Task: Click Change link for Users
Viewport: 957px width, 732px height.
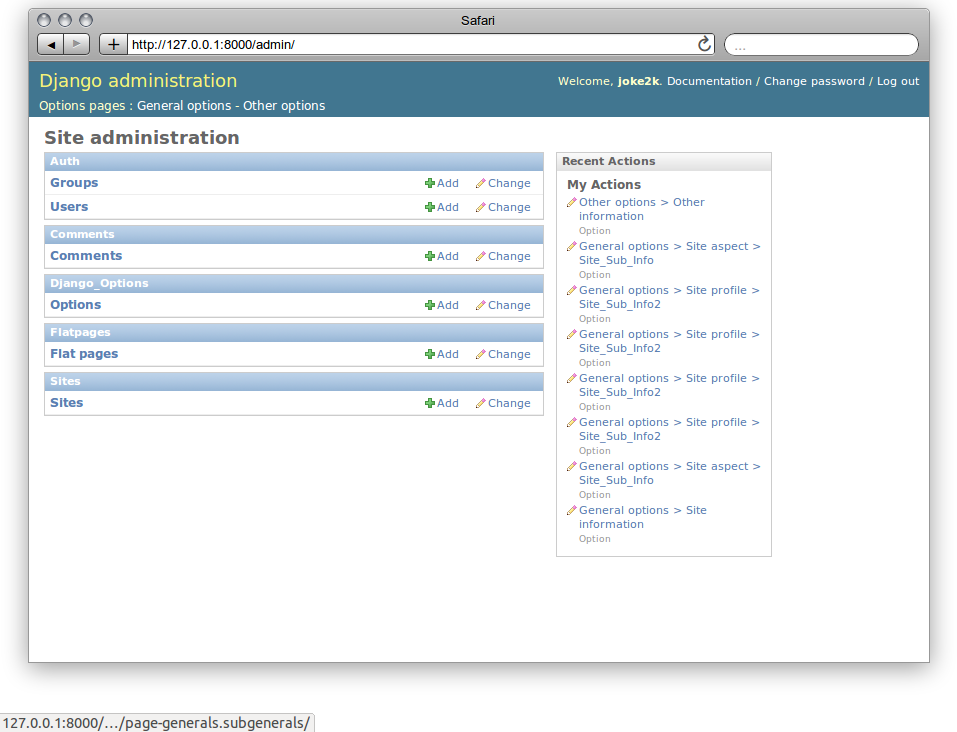Action: point(509,208)
